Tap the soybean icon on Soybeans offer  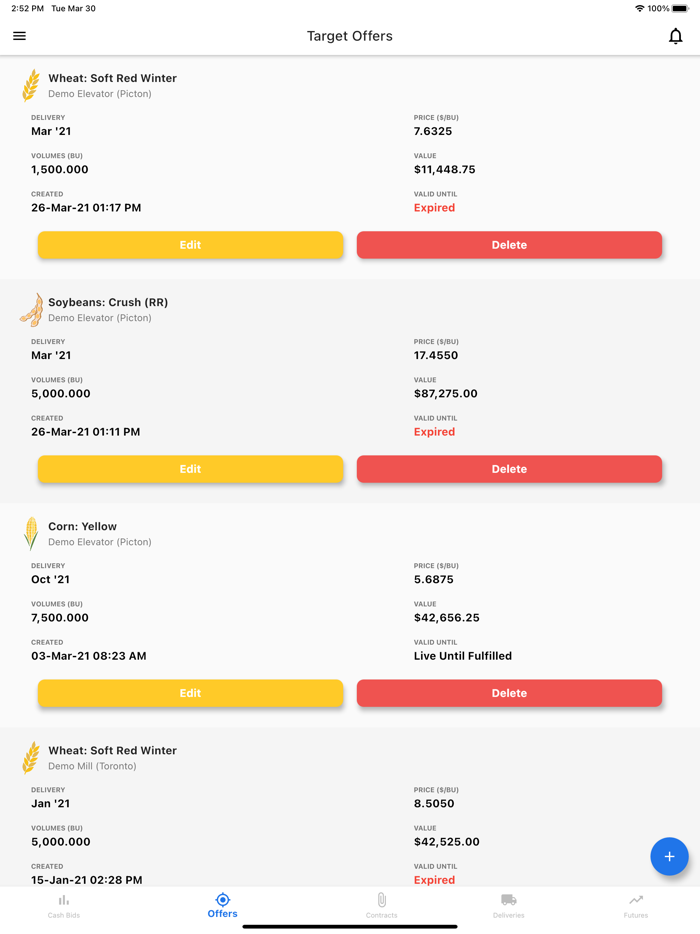pos(31,310)
